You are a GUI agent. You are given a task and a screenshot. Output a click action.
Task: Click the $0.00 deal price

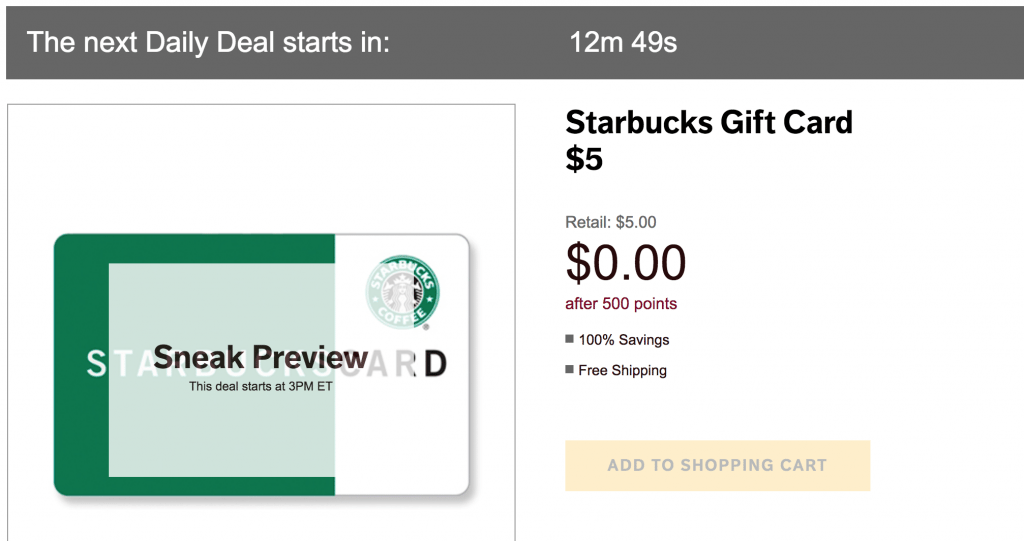click(626, 263)
